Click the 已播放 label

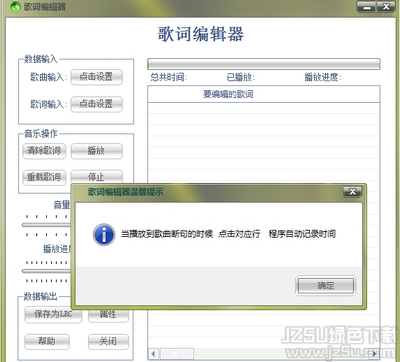tap(240, 77)
